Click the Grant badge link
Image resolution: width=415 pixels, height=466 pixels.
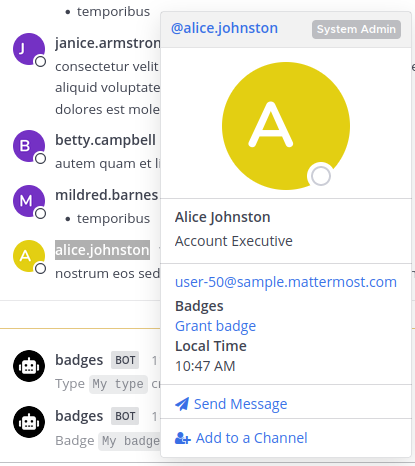coord(215,326)
